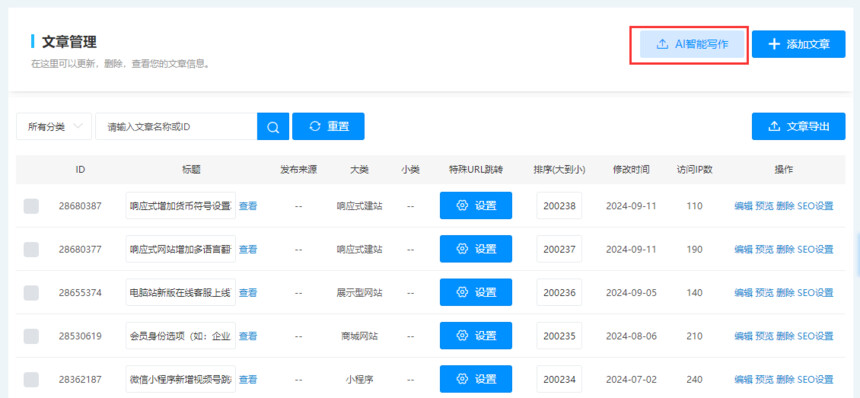The width and height of the screenshot is (860, 398).
Task: Edit title field 电脑站新版在线客服上线
Action: tap(180, 292)
